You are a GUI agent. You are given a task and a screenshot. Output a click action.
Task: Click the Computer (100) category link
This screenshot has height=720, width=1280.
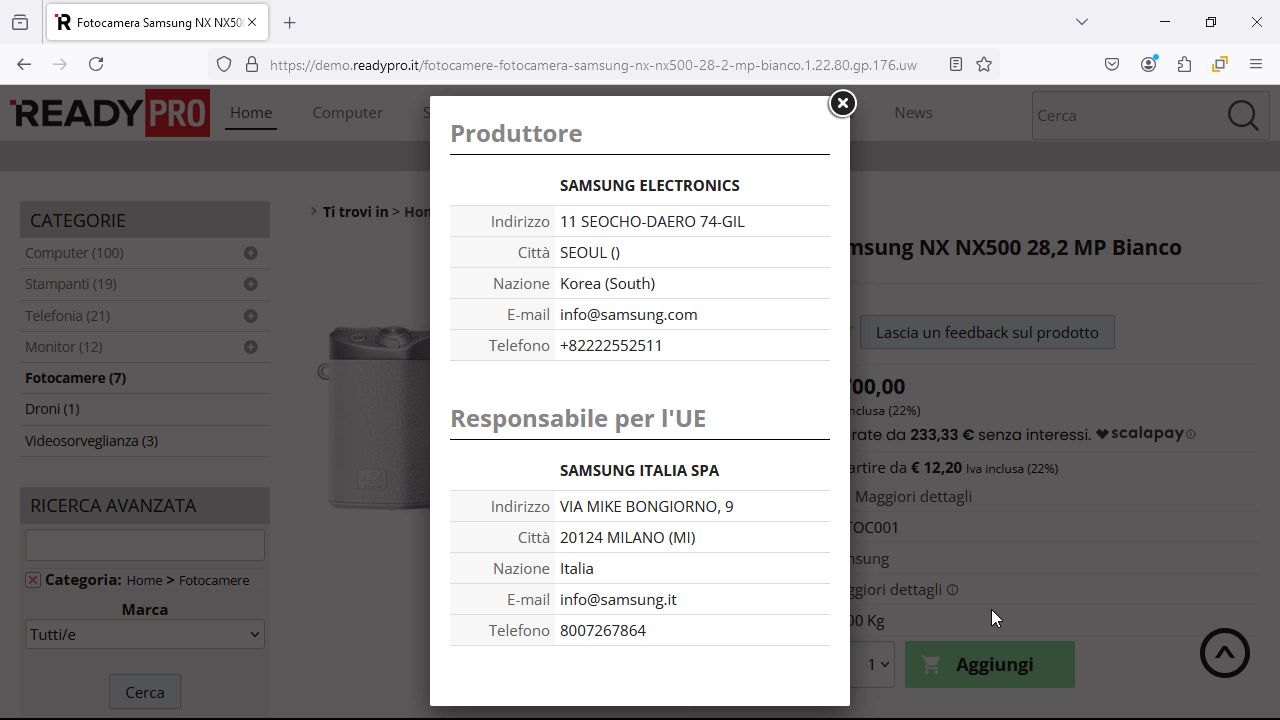pyautogui.click(x=74, y=253)
